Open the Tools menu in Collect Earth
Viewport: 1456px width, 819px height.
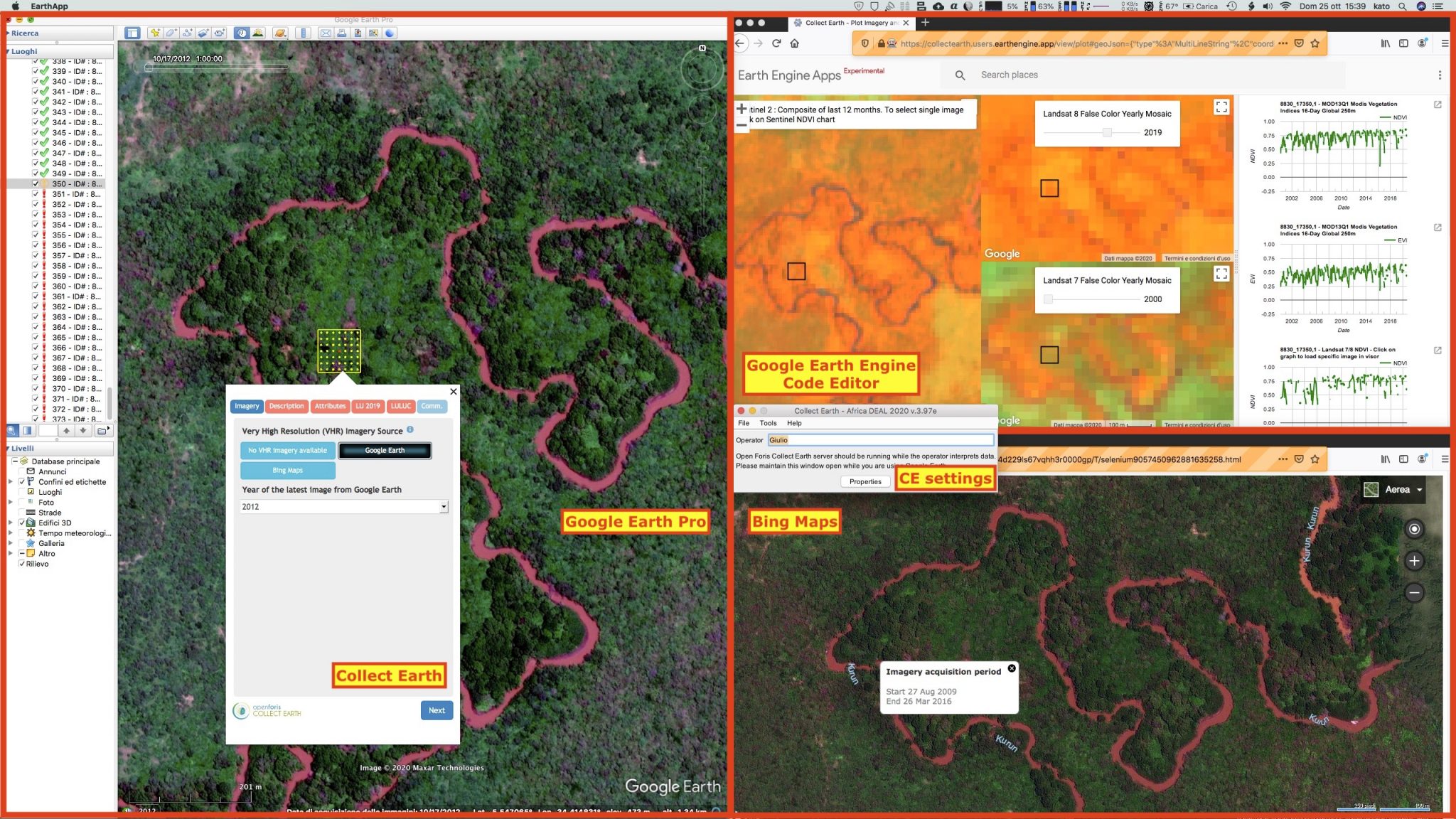pos(768,422)
